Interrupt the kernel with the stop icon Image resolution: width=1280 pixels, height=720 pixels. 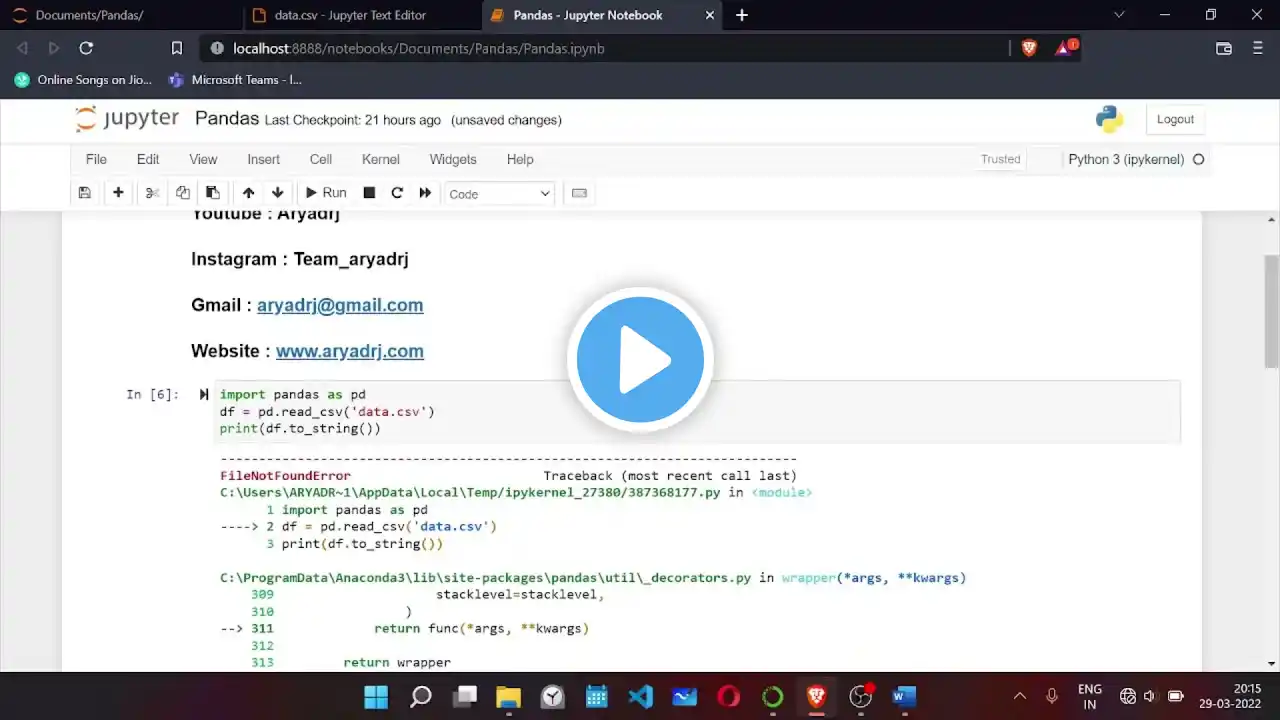click(369, 193)
